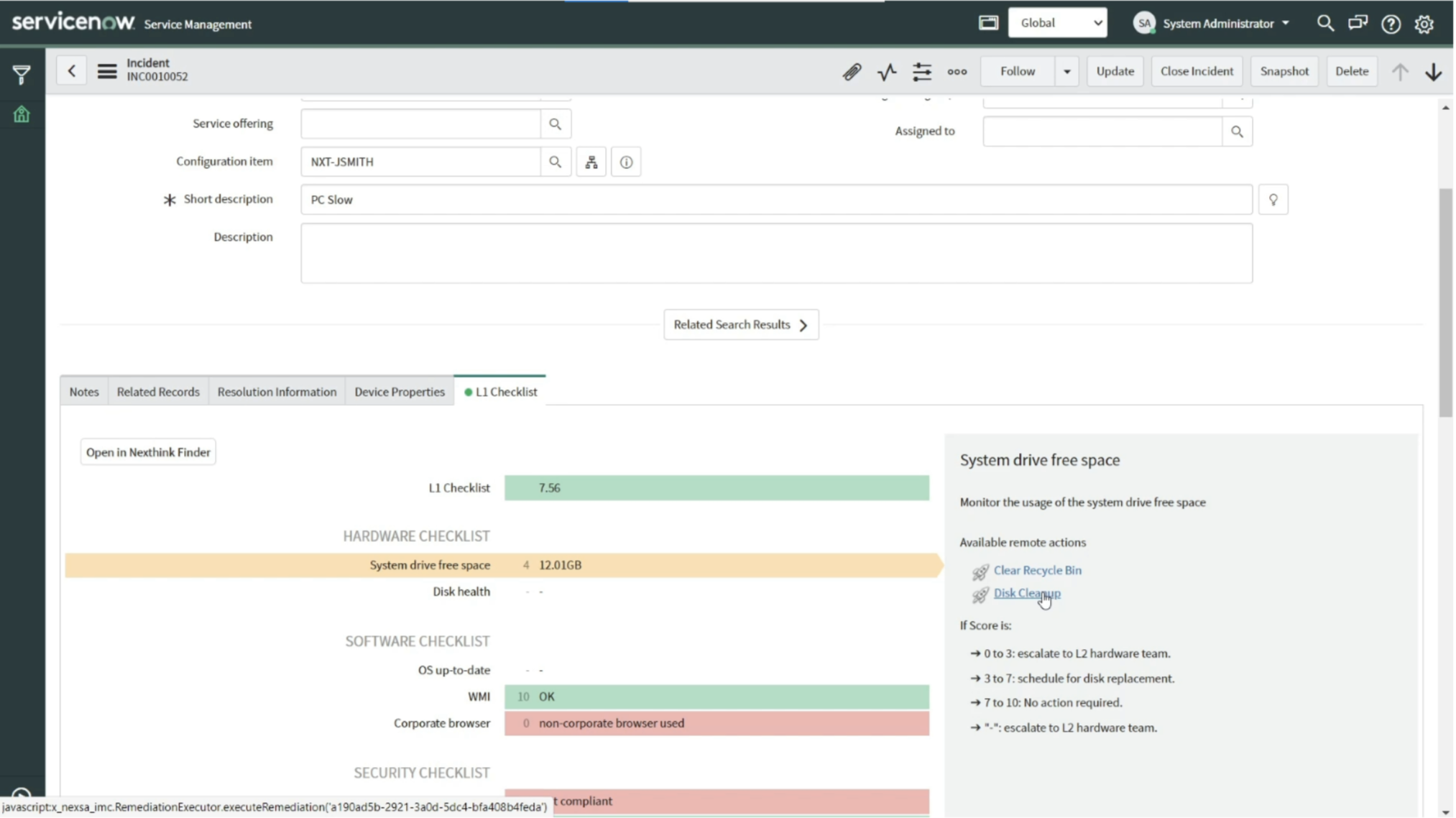Open the settings gear icon

[1424, 24]
